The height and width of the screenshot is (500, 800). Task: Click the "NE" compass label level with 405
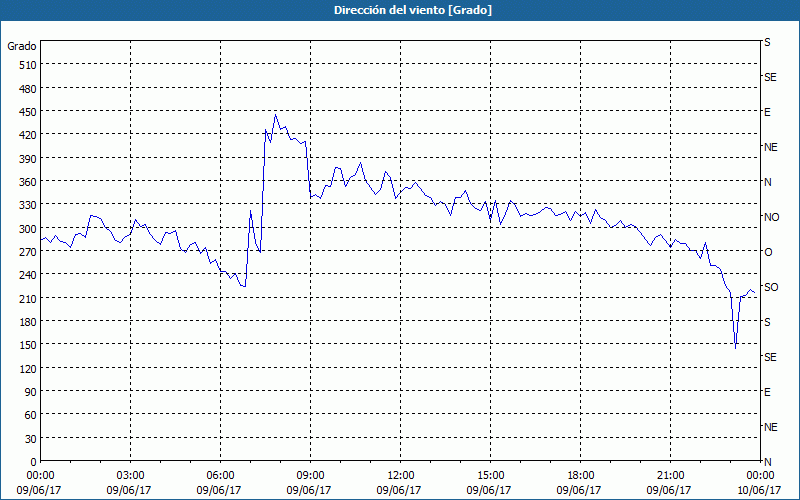(770, 147)
